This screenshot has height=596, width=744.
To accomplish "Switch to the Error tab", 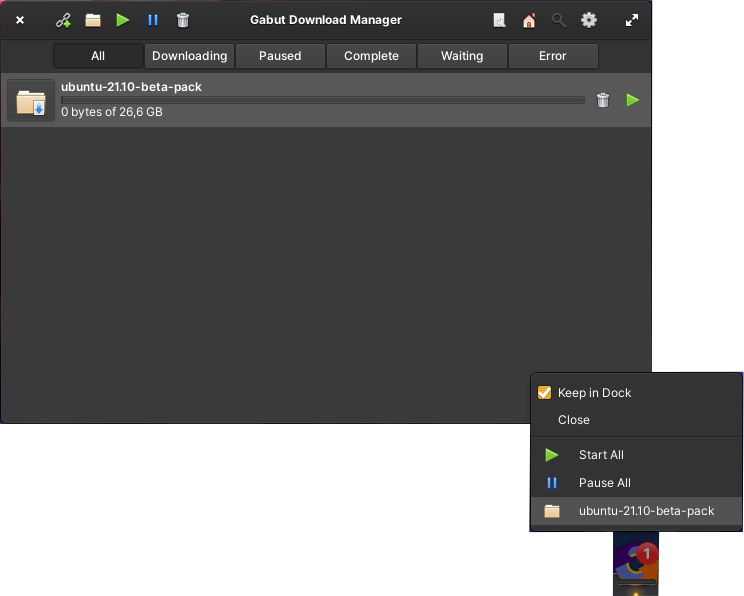I will (553, 56).
